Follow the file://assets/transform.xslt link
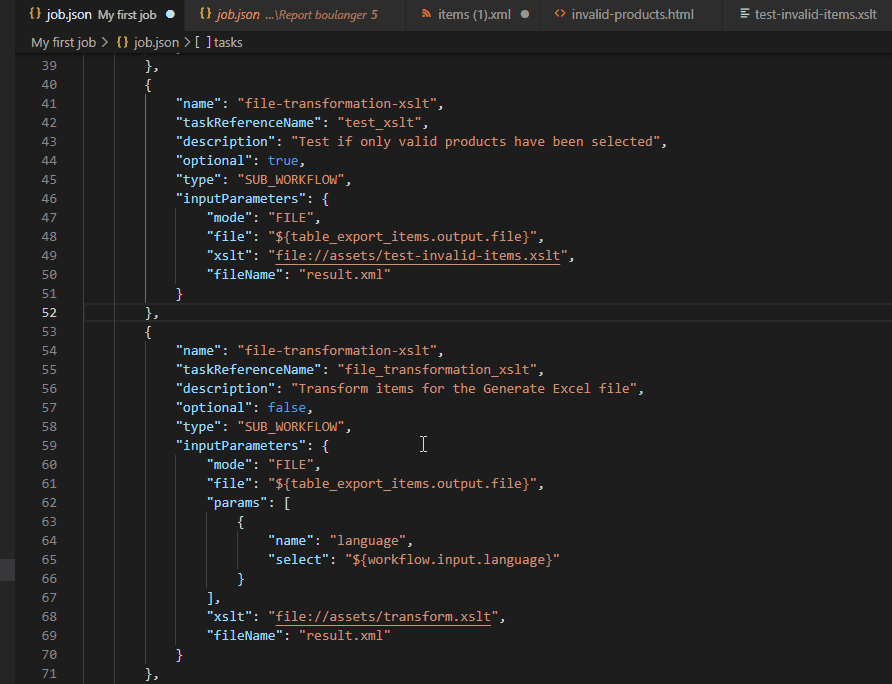The image size is (892, 684). pos(384,616)
